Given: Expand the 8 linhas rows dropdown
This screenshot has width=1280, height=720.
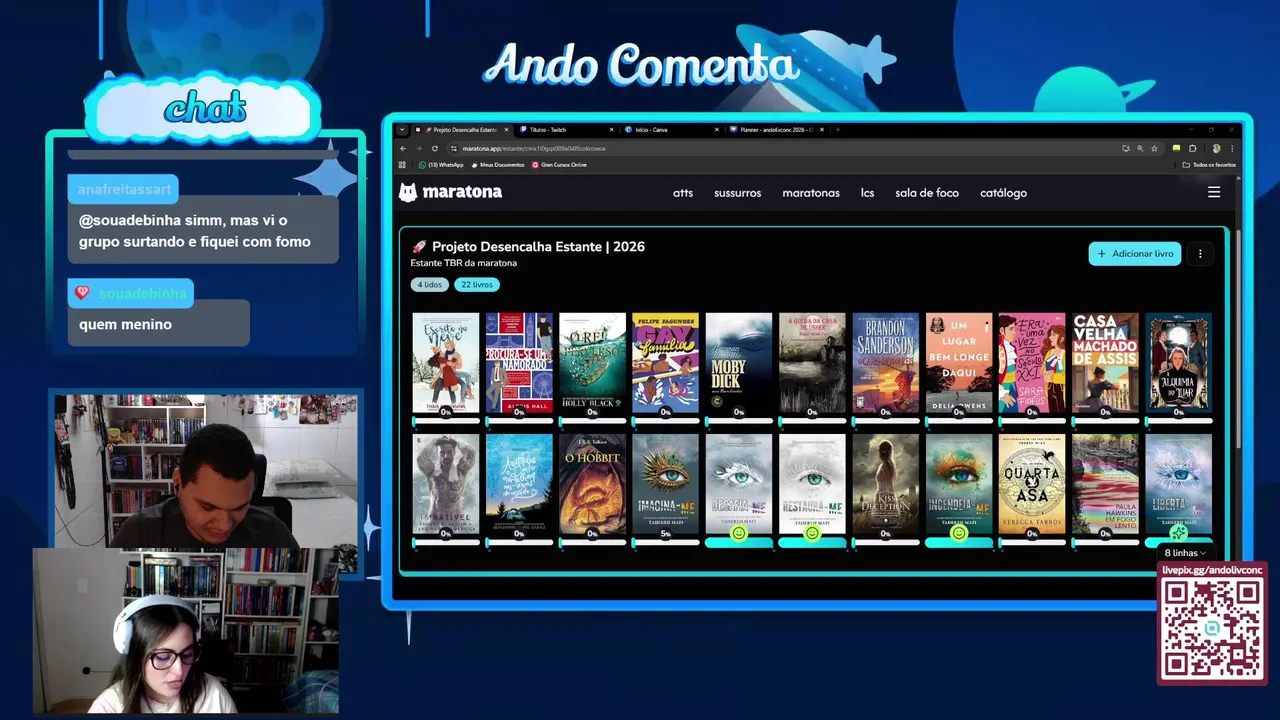Looking at the screenshot, I should point(1185,553).
